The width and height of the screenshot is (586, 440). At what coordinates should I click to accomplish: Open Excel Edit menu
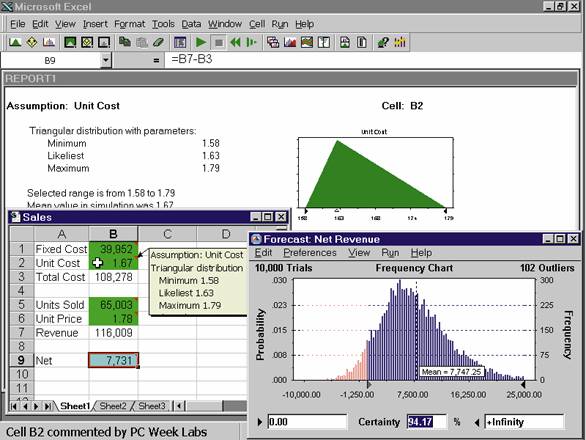pos(40,24)
